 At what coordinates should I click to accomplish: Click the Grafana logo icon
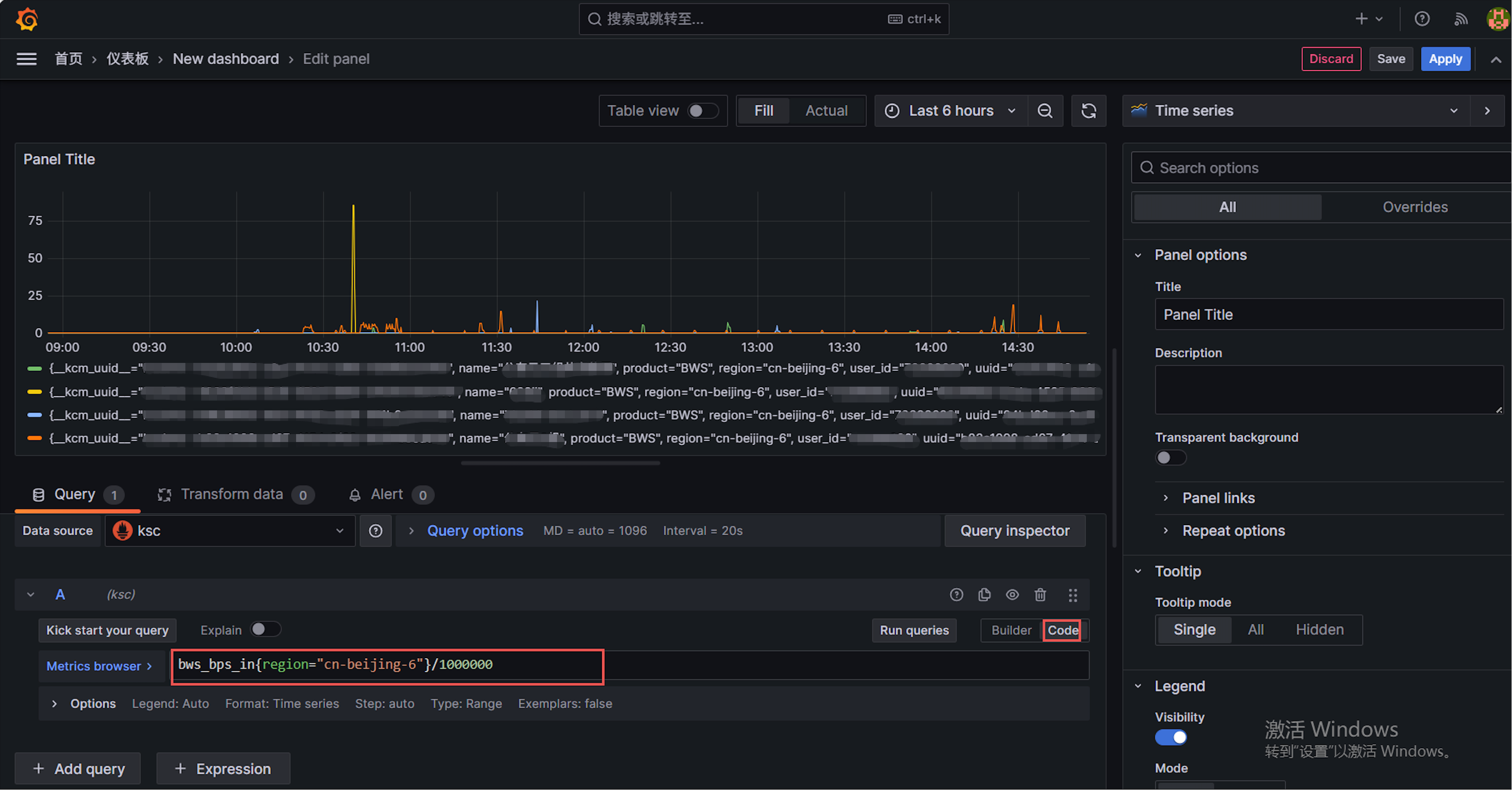click(27, 19)
